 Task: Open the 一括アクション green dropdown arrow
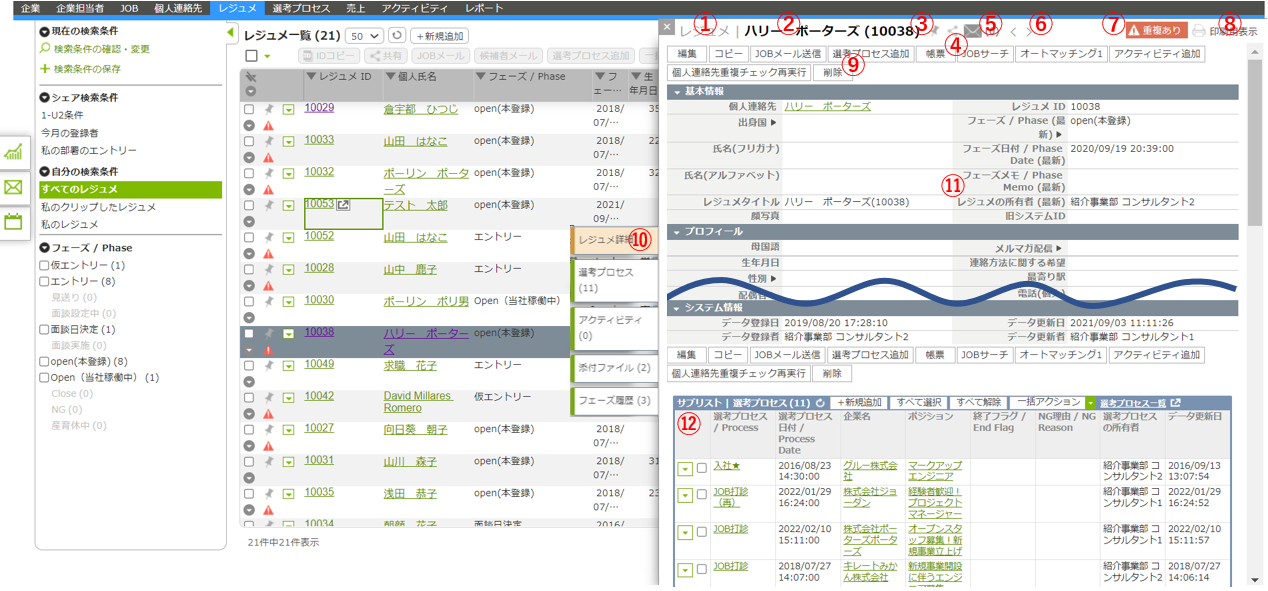tap(1090, 402)
